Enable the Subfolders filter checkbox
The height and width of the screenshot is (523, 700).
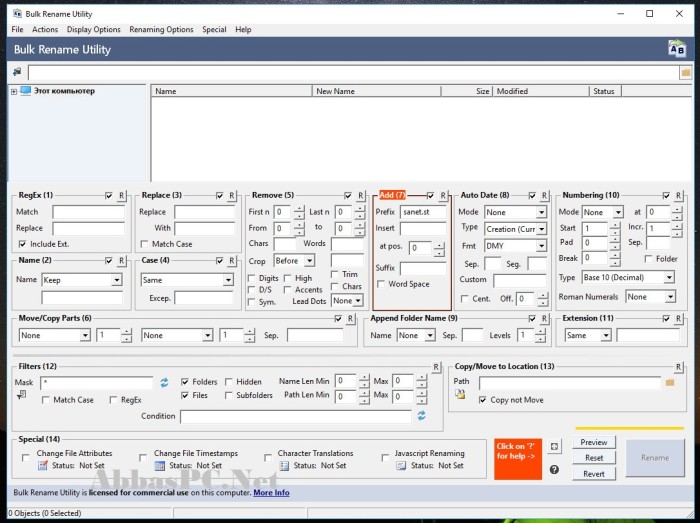[229, 395]
